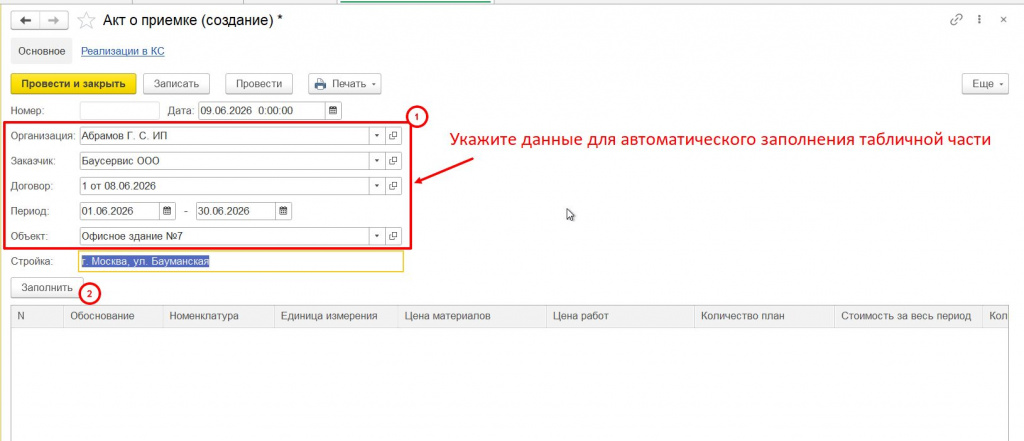1024x441 pixels.
Task: Expand Объект dropdown list
Action: 377,236
